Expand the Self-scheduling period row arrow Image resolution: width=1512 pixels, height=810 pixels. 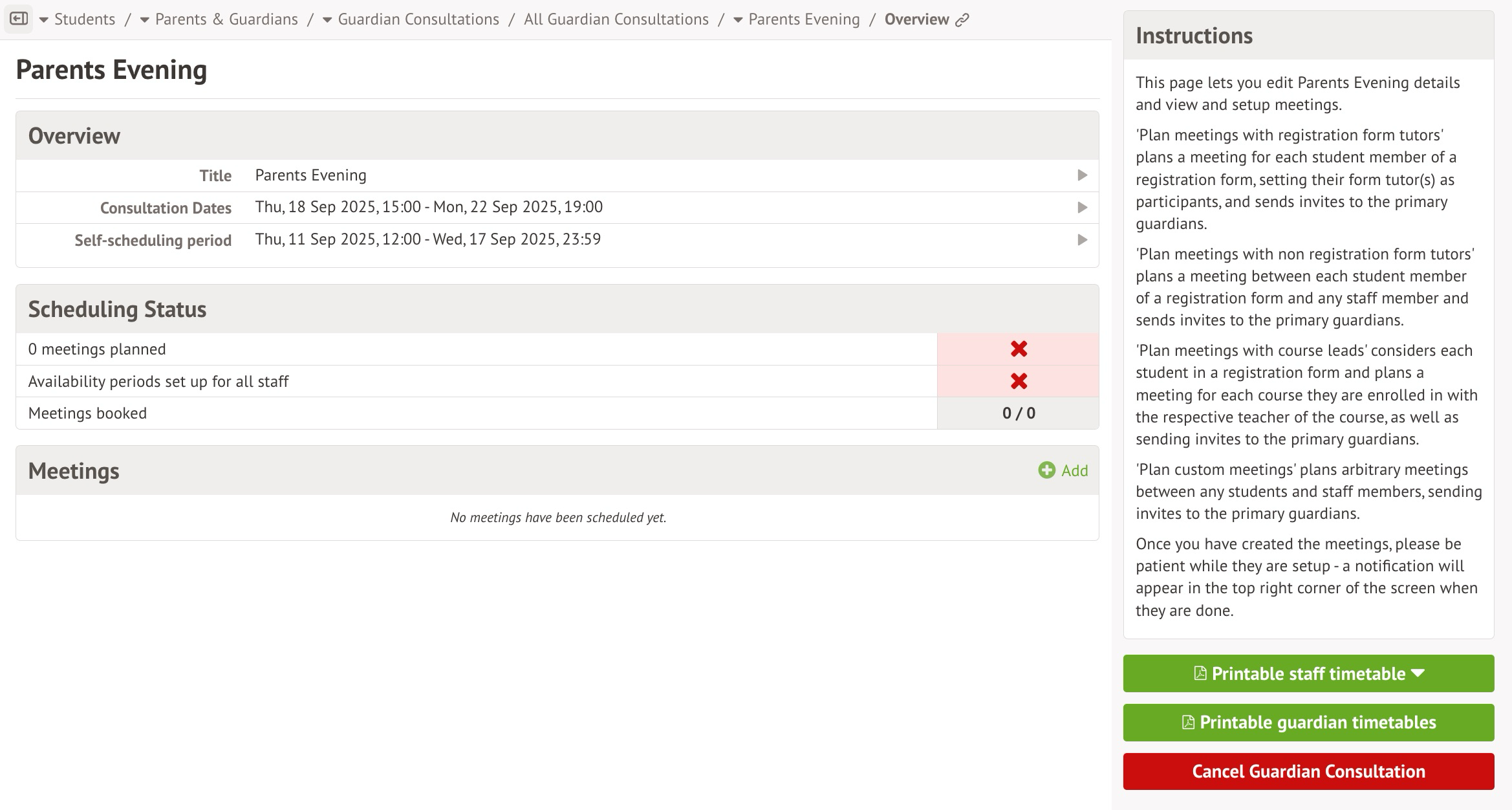pos(1082,240)
